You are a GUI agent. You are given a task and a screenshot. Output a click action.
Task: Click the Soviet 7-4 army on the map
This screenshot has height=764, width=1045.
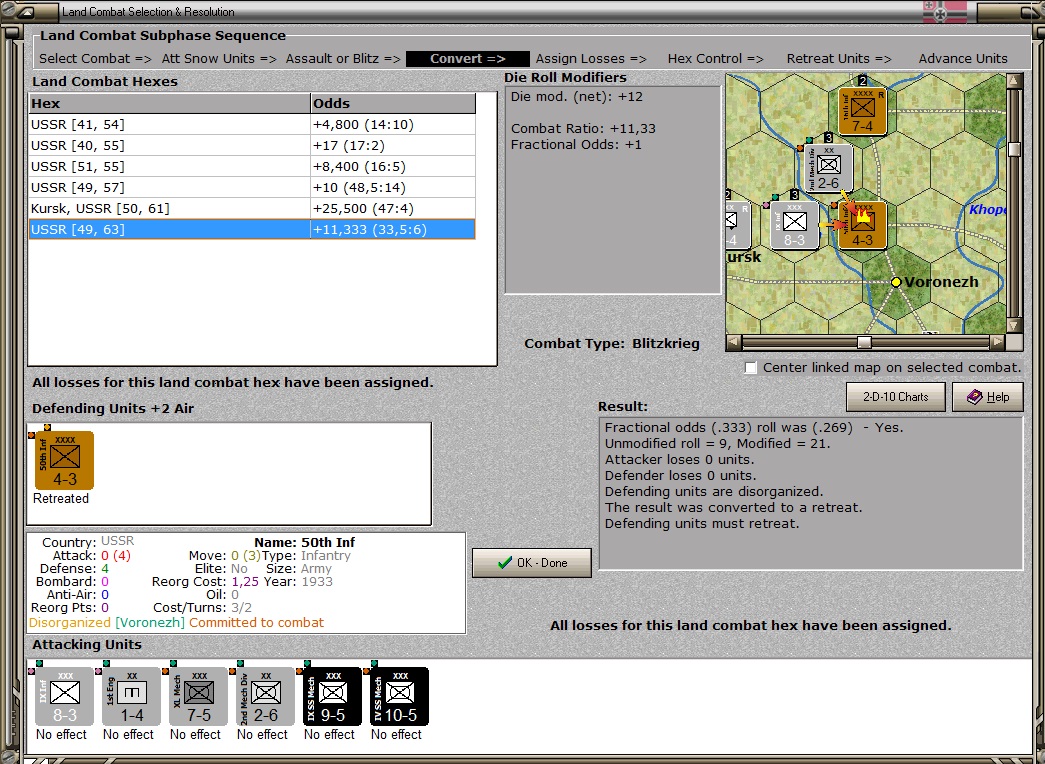pyautogui.click(x=862, y=111)
